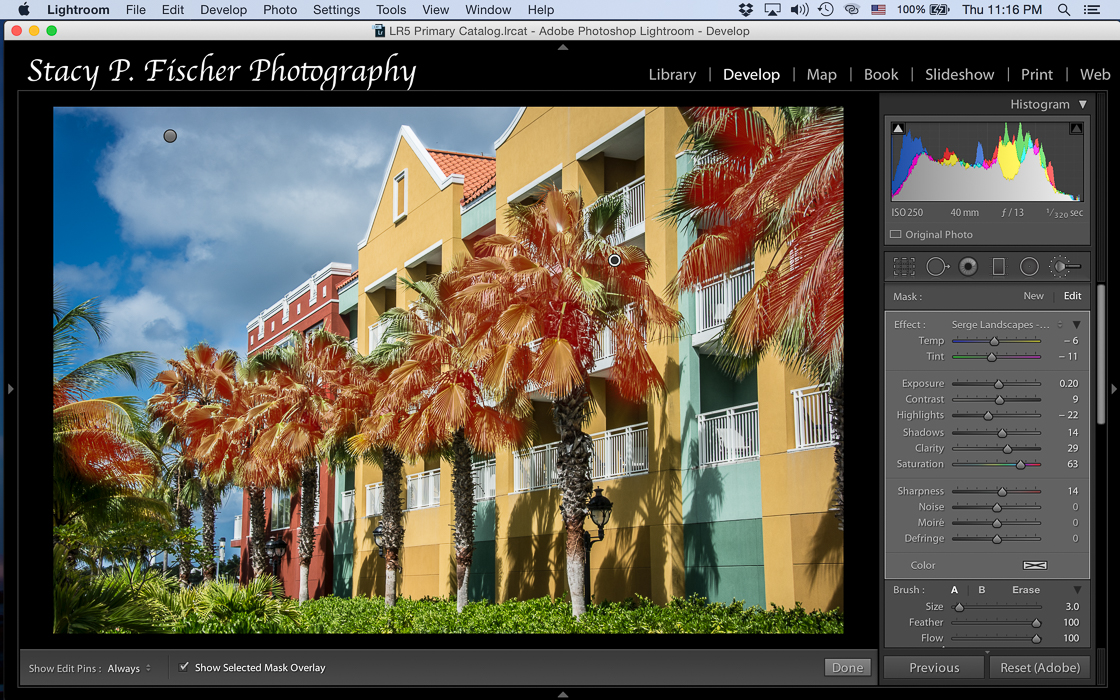Select the Crop Overlay tool
1120x700 pixels.
904,267
